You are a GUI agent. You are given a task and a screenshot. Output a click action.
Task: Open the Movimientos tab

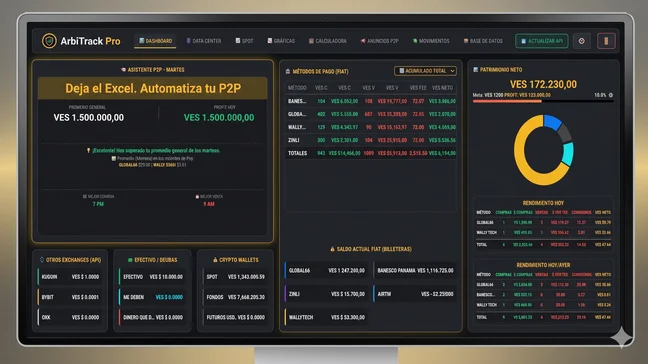(x=431, y=41)
